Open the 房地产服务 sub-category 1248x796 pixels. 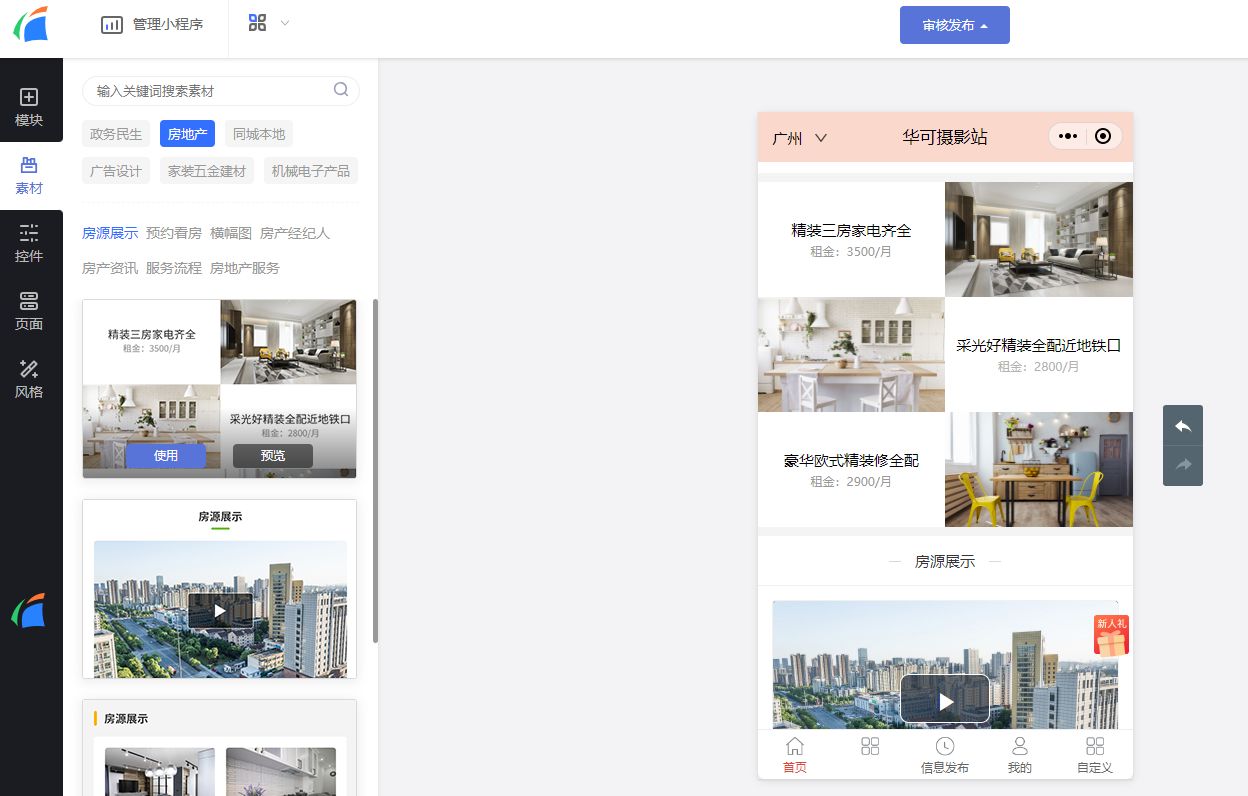[245, 268]
